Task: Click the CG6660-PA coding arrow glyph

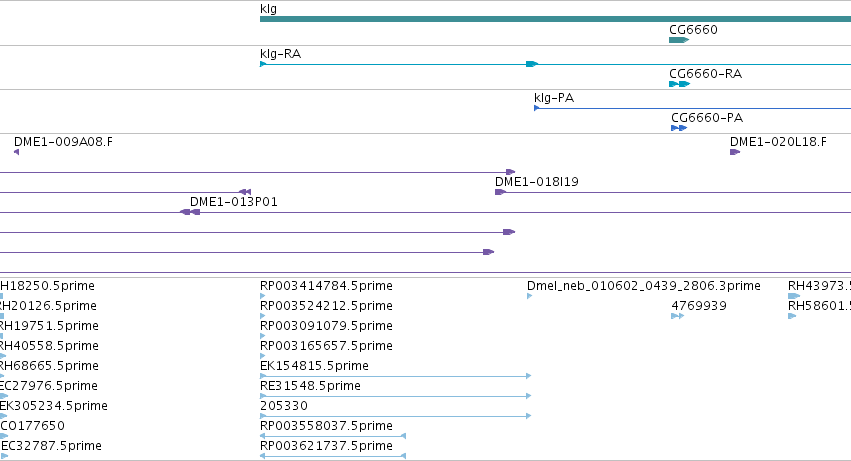Action: tap(679, 128)
